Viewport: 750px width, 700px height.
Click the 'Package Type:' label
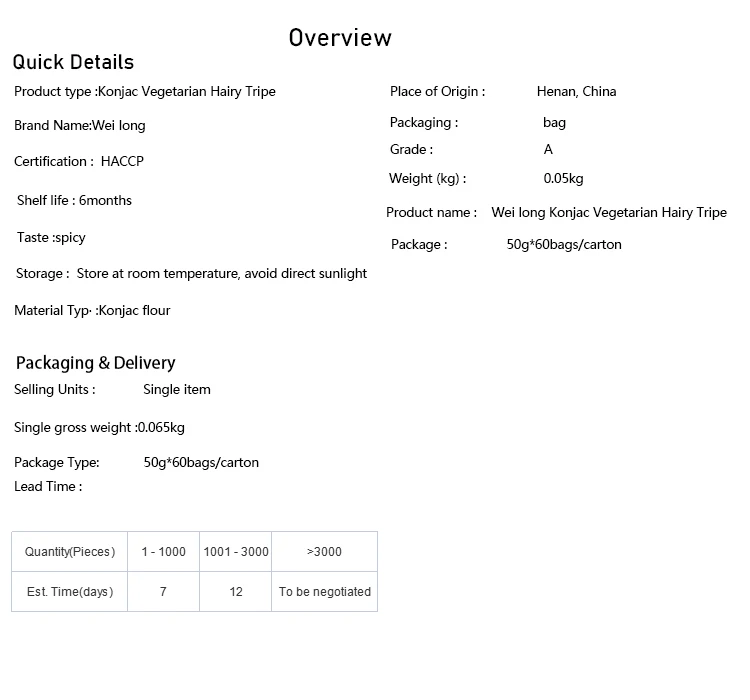pos(57,463)
